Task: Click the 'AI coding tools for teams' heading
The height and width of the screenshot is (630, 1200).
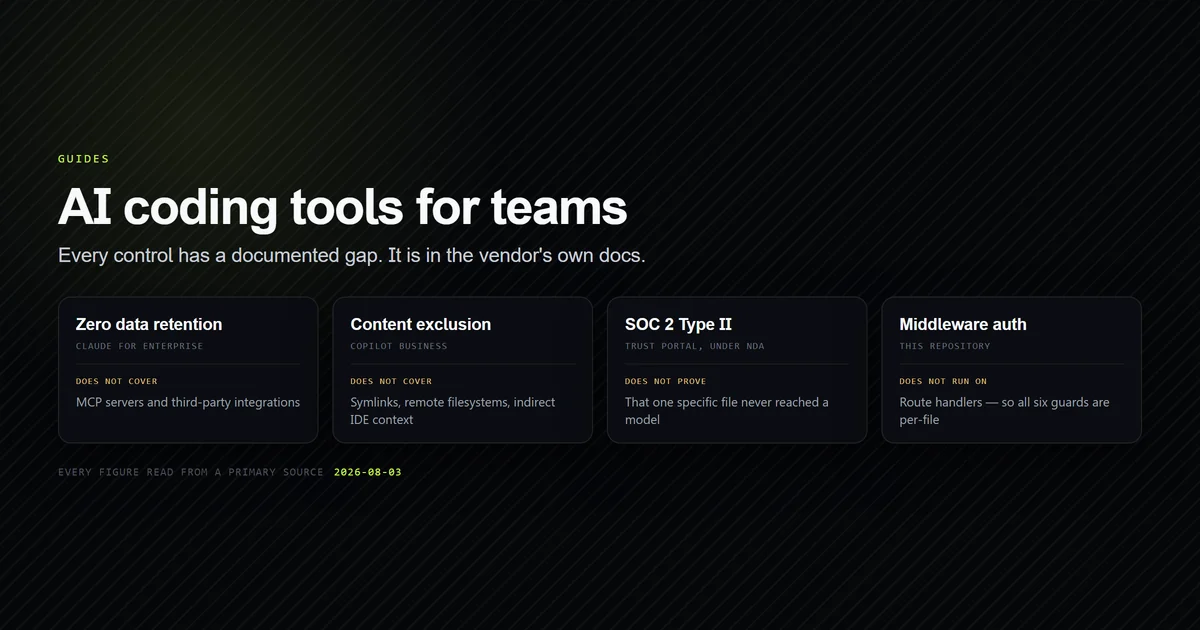Action: click(x=343, y=207)
